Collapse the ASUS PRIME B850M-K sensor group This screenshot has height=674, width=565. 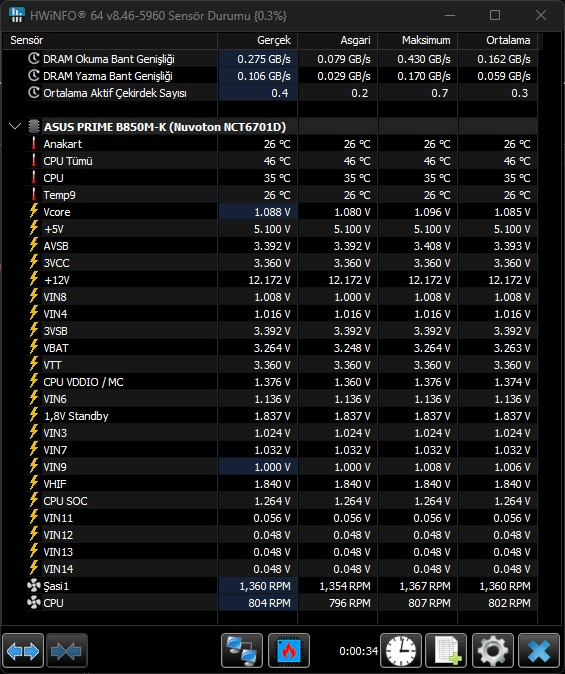[15, 127]
